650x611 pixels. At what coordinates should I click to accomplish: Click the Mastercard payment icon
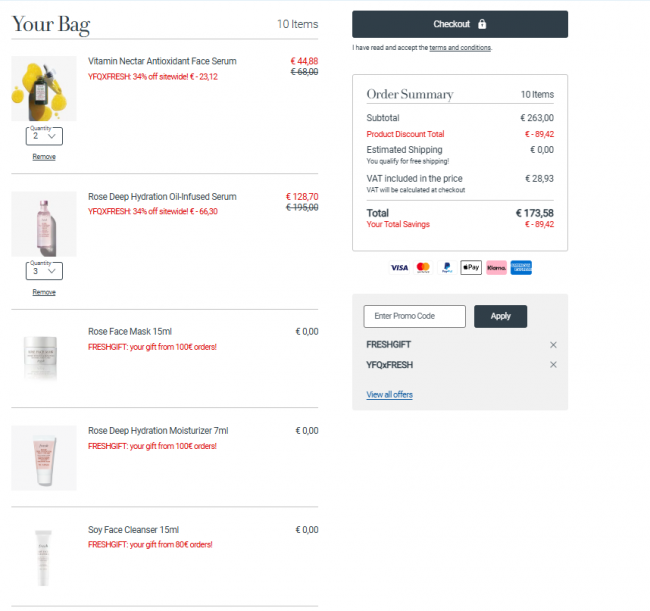click(x=423, y=268)
